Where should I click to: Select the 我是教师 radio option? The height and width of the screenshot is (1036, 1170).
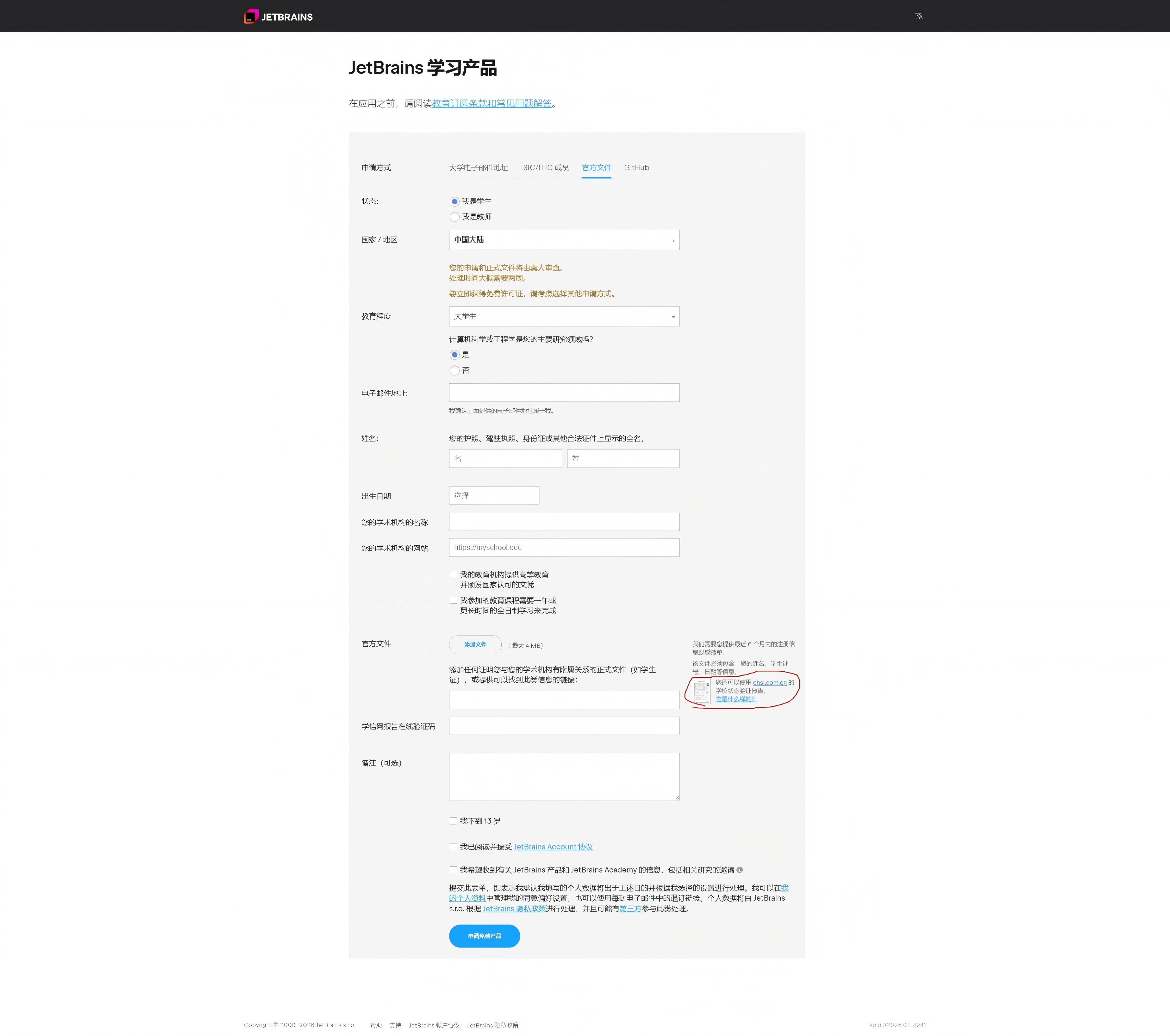click(x=454, y=216)
